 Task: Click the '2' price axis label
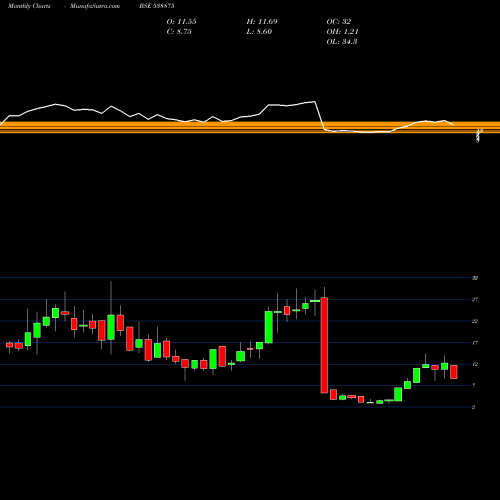474,407
